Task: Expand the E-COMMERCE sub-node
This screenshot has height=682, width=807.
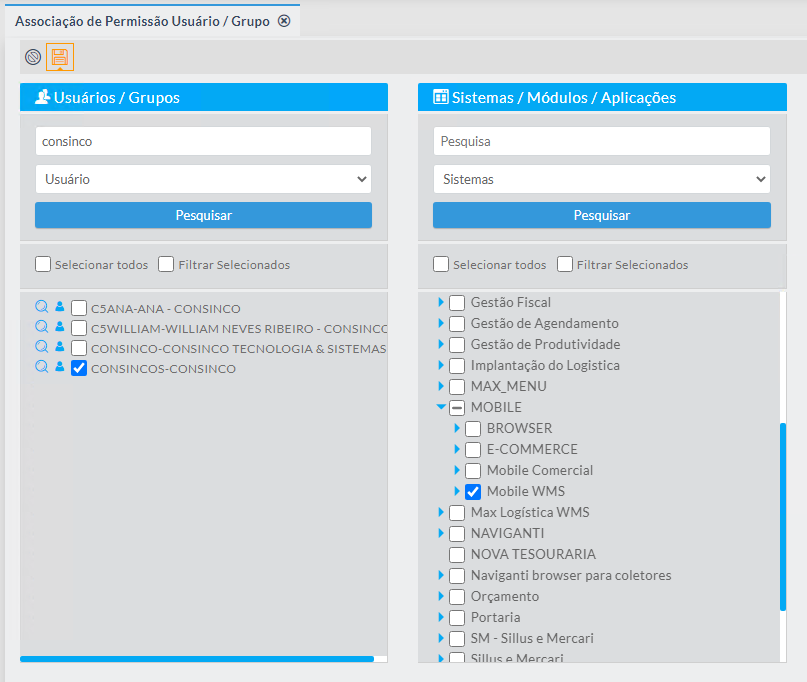Action: click(457, 449)
